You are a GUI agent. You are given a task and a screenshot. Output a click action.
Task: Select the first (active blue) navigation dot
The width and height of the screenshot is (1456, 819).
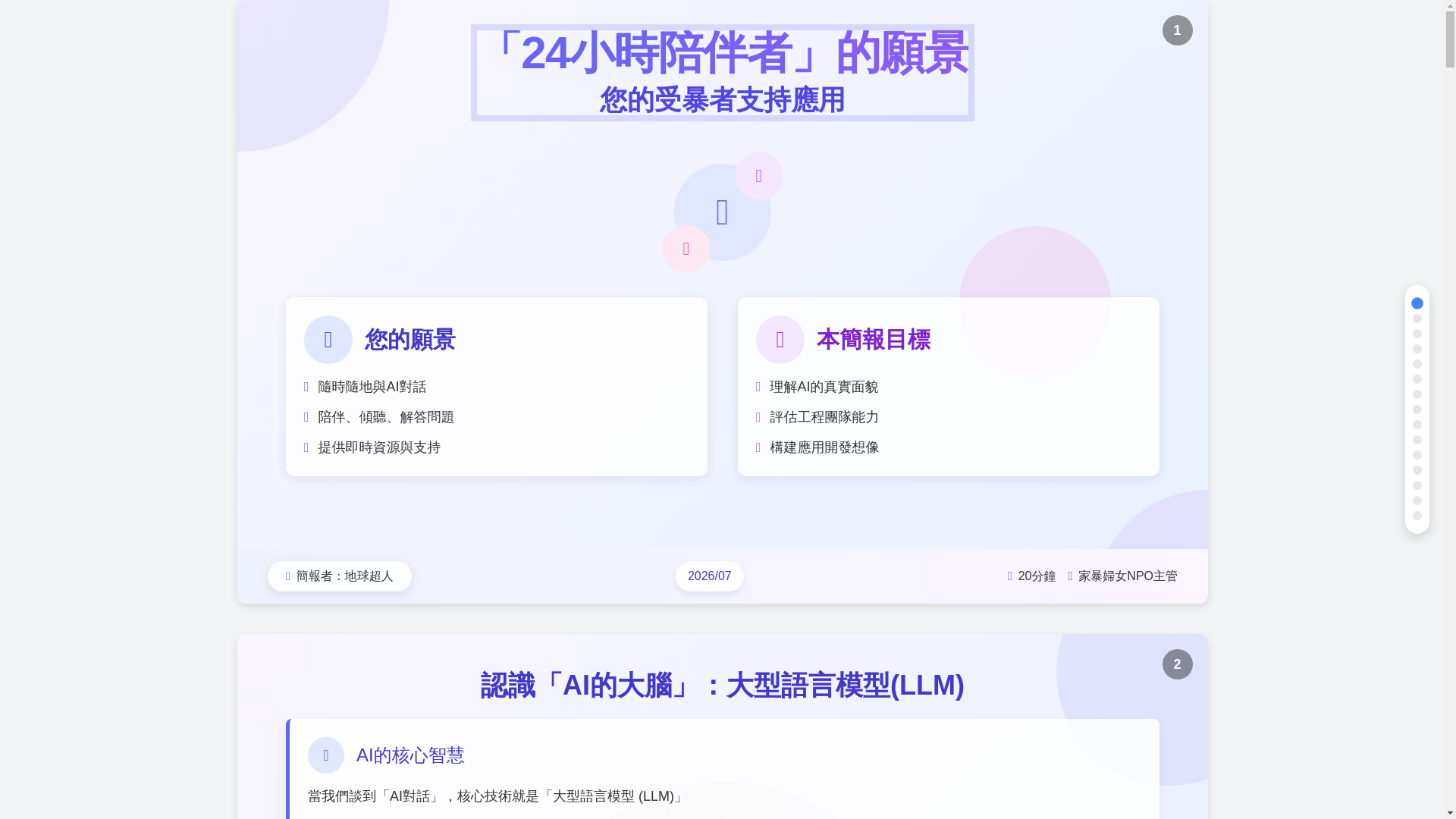tap(1417, 303)
